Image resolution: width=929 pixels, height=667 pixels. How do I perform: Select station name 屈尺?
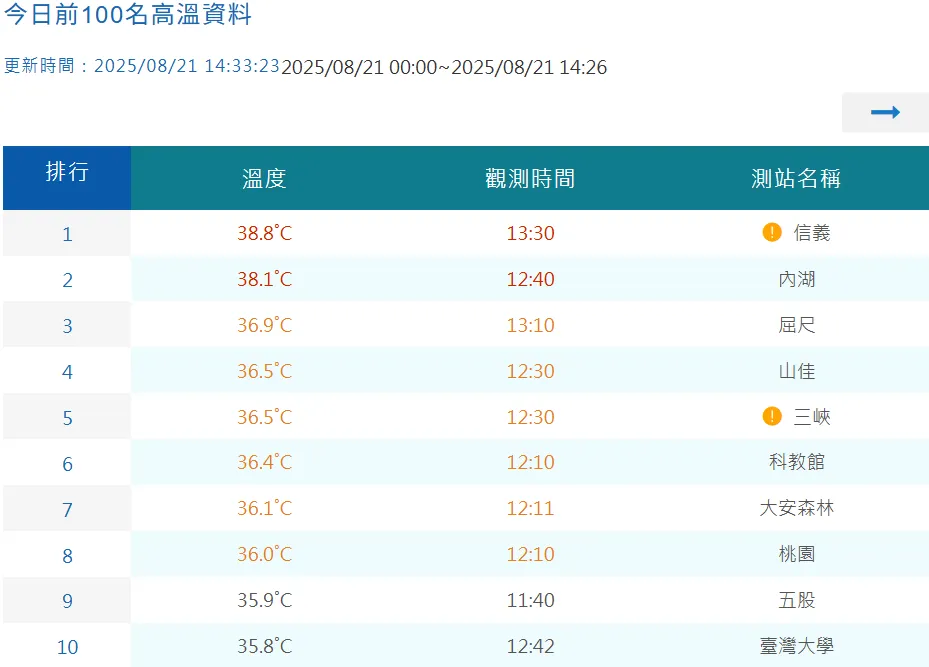coord(796,325)
